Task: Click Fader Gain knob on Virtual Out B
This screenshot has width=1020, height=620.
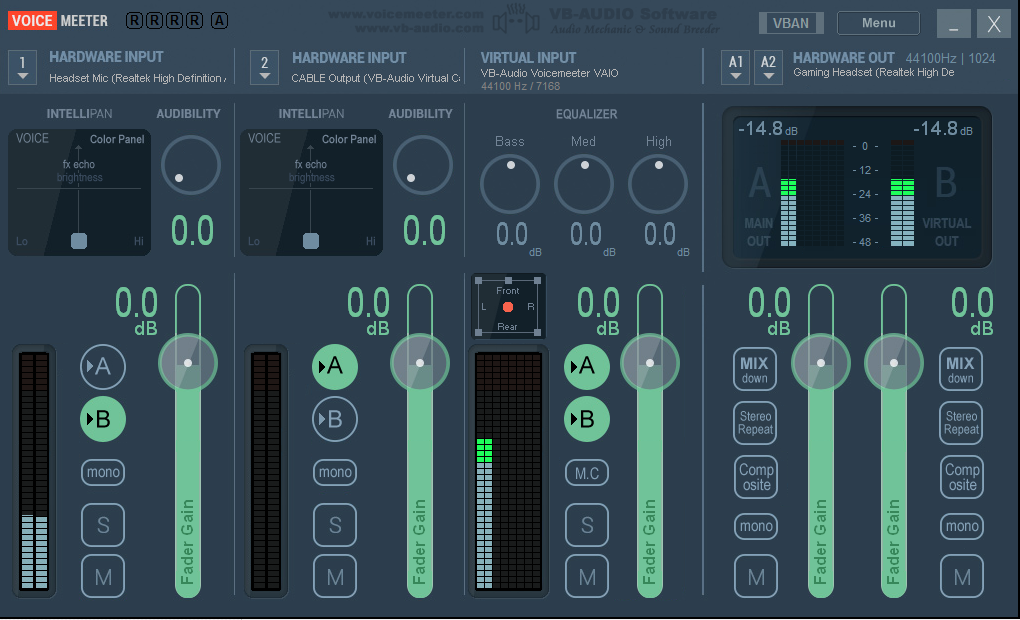Action: click(894, 363)
